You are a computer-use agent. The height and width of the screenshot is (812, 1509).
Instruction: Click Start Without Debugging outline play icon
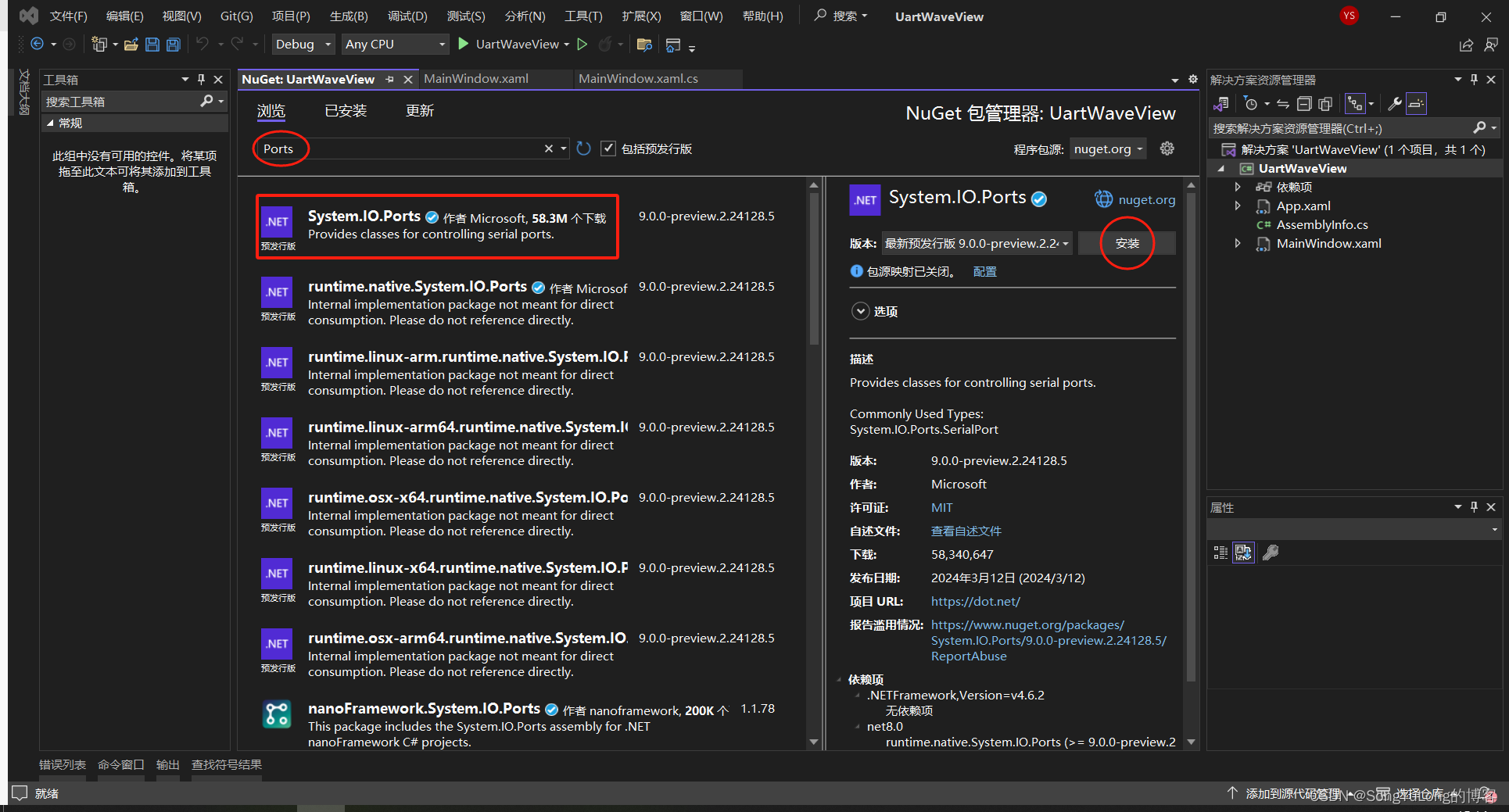point(582,45)
